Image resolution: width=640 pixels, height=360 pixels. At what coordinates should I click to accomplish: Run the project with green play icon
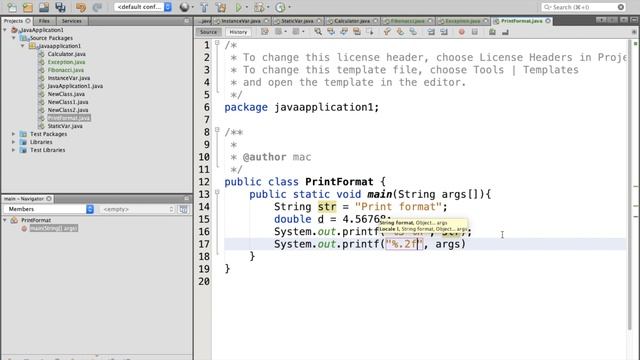[239, 7]
